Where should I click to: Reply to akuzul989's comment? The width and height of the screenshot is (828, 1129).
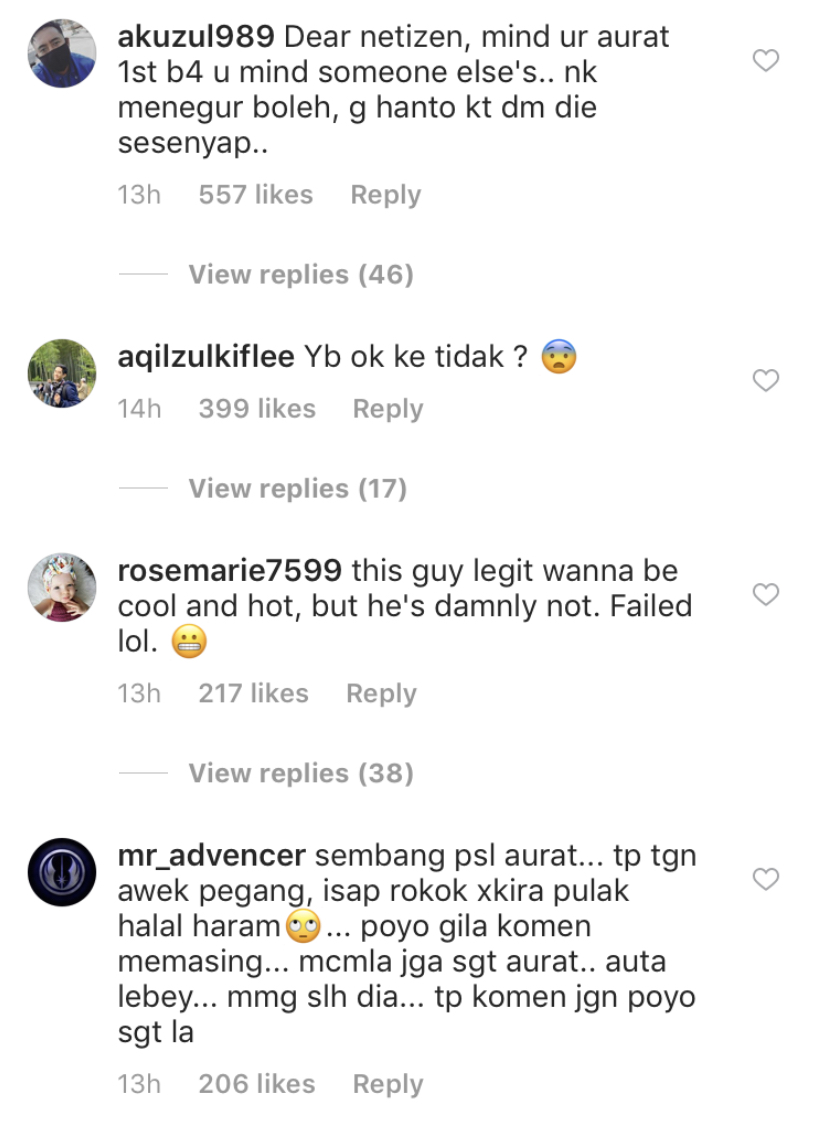(386, 195)
